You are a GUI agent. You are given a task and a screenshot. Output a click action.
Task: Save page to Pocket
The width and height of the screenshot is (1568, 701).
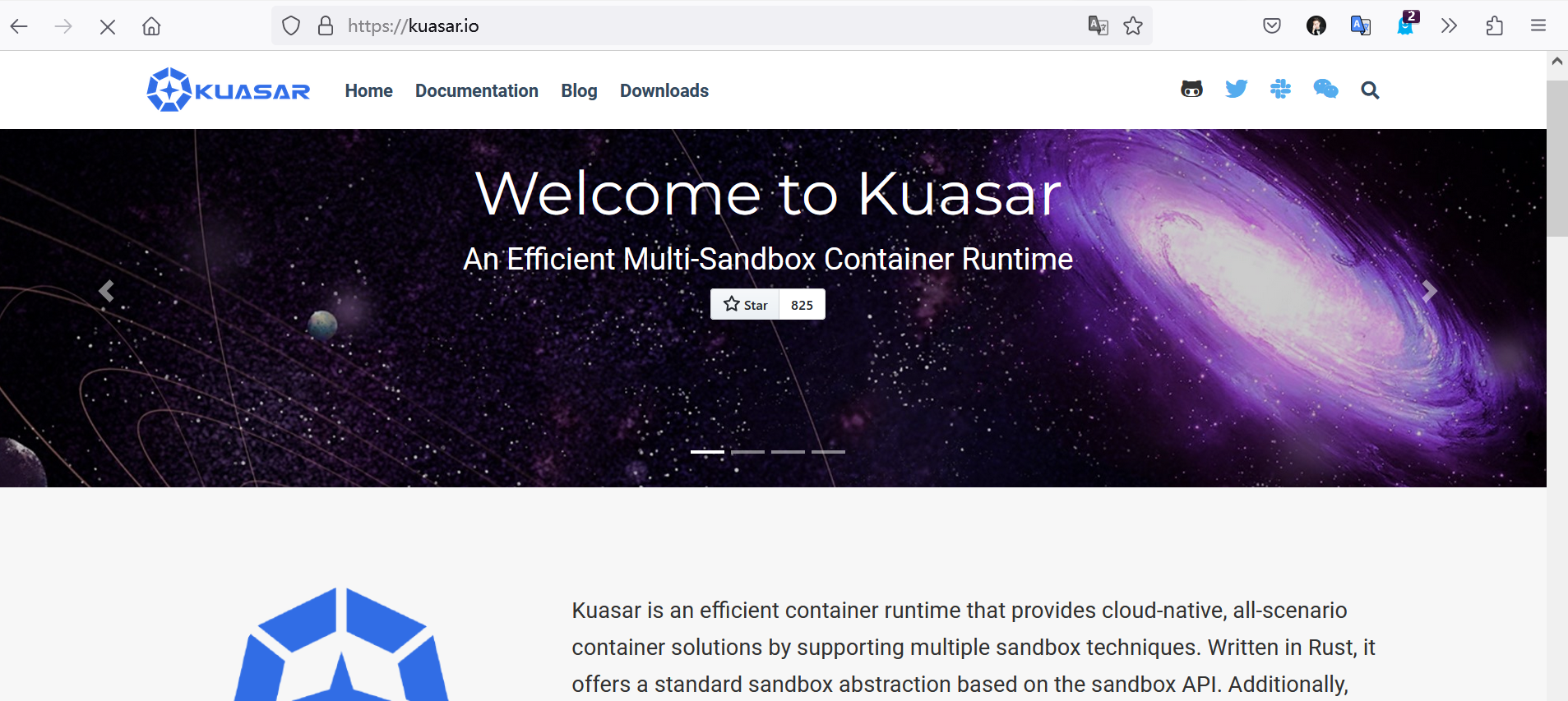coord(1272,26)
